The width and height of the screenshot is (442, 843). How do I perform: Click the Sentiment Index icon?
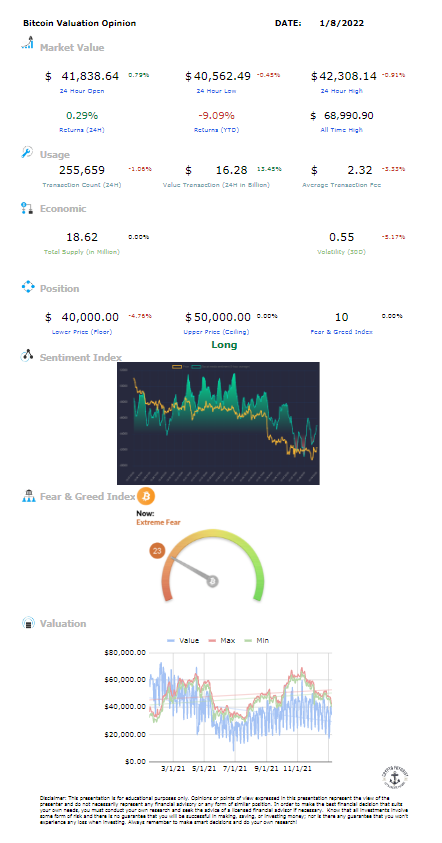[27, 356]
